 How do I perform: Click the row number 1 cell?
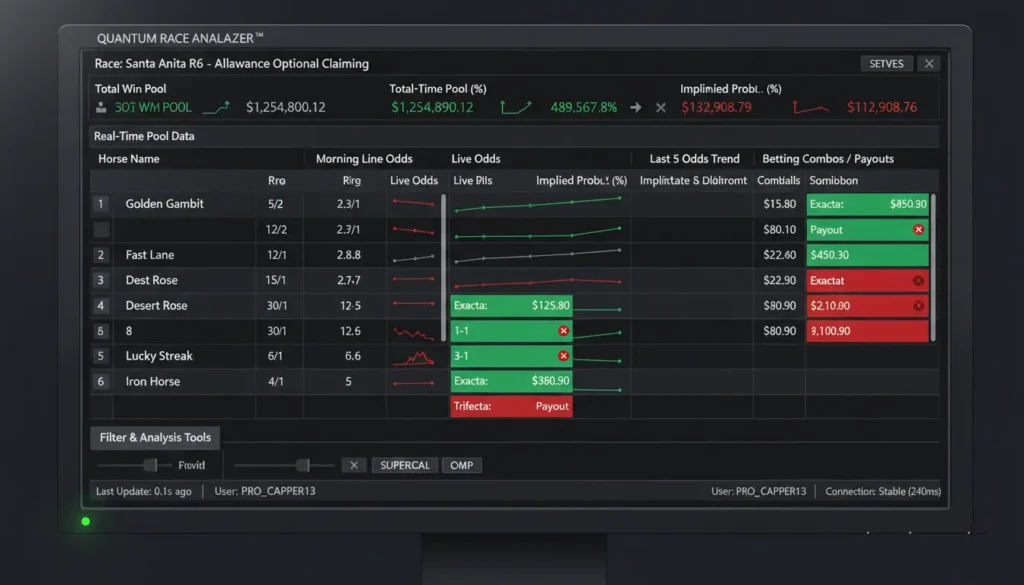tap(101, 204)
